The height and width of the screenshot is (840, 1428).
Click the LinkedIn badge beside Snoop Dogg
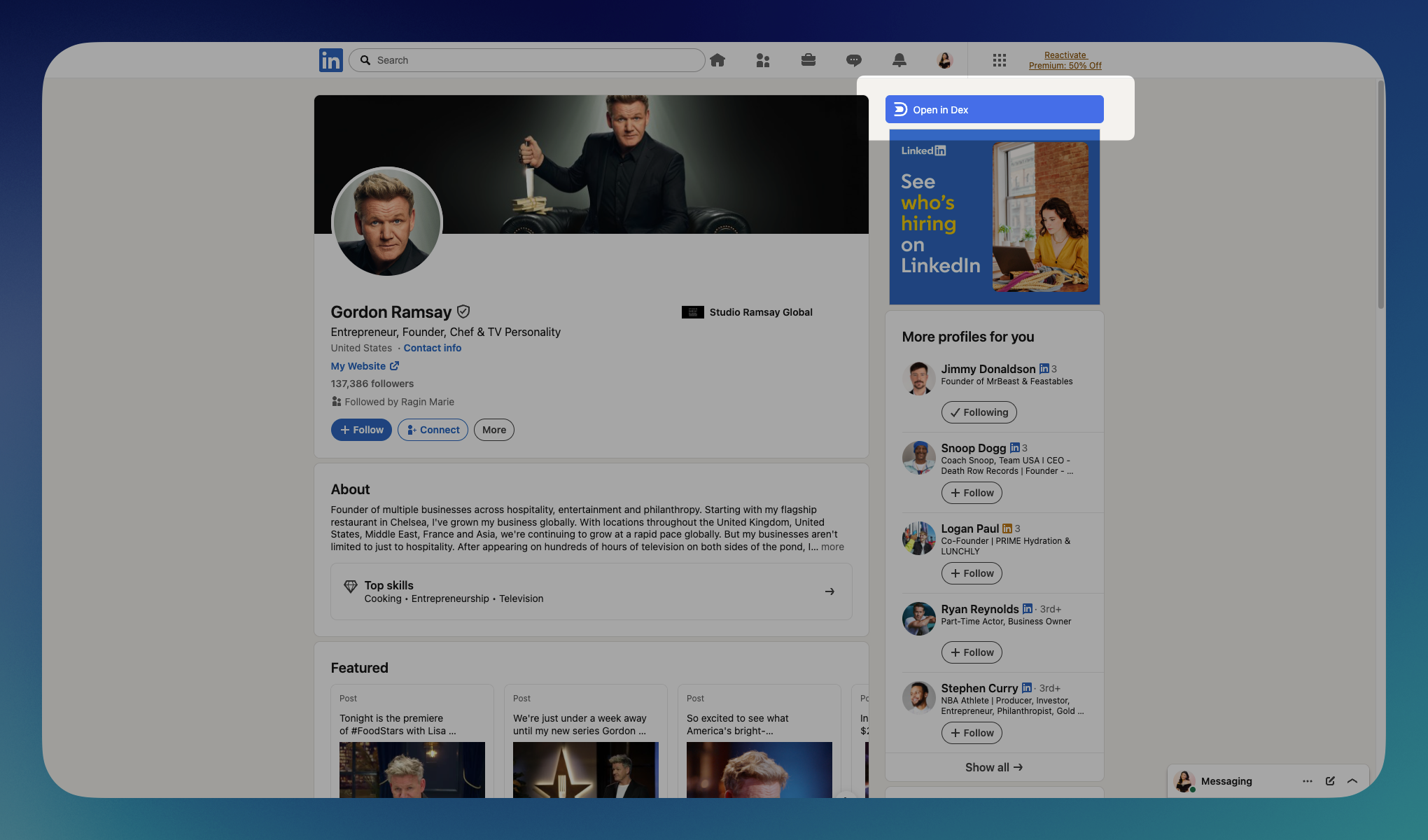[x=1015, y=447]
